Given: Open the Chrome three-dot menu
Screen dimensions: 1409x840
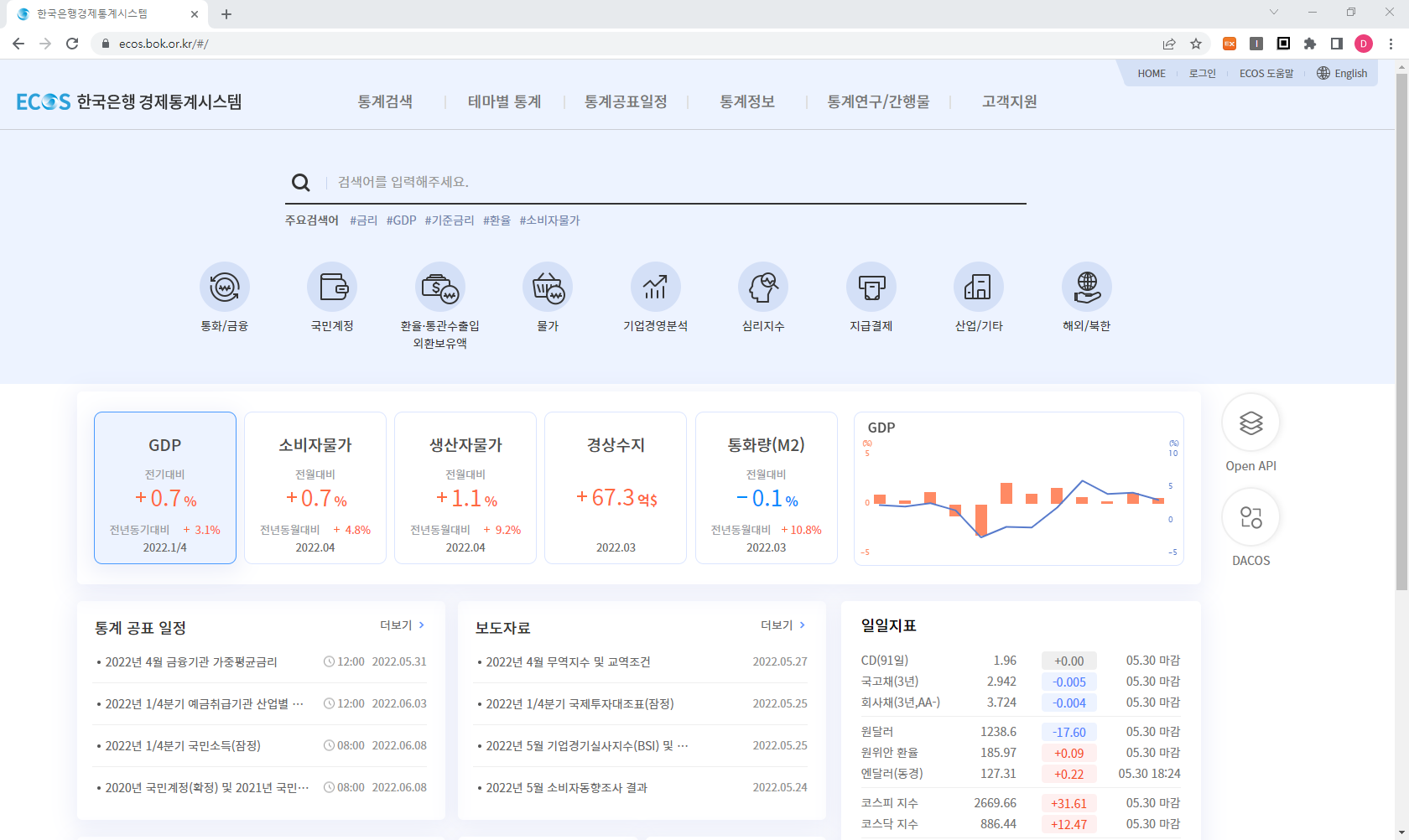Looking at the screenshot, I should (1391, 44).
